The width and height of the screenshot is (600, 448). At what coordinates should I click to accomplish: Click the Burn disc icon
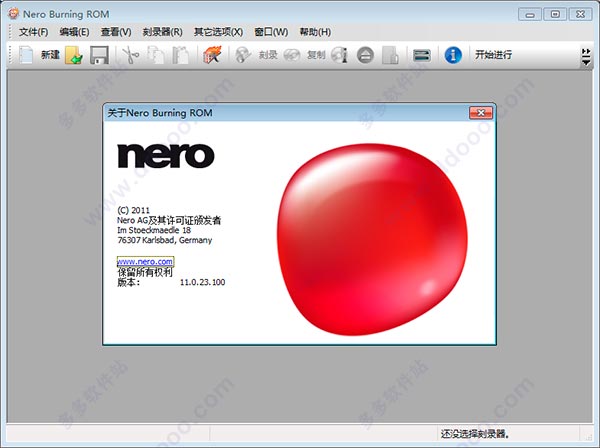pyautogui.click(x=243, y=55)
